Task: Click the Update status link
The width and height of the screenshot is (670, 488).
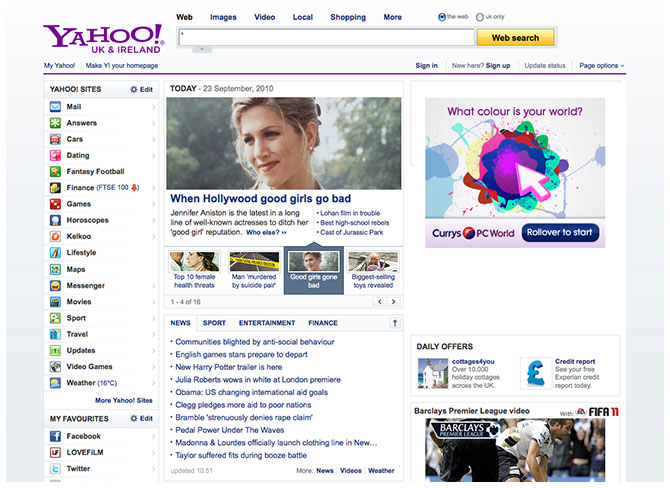Action: click(x=545, y=65)
